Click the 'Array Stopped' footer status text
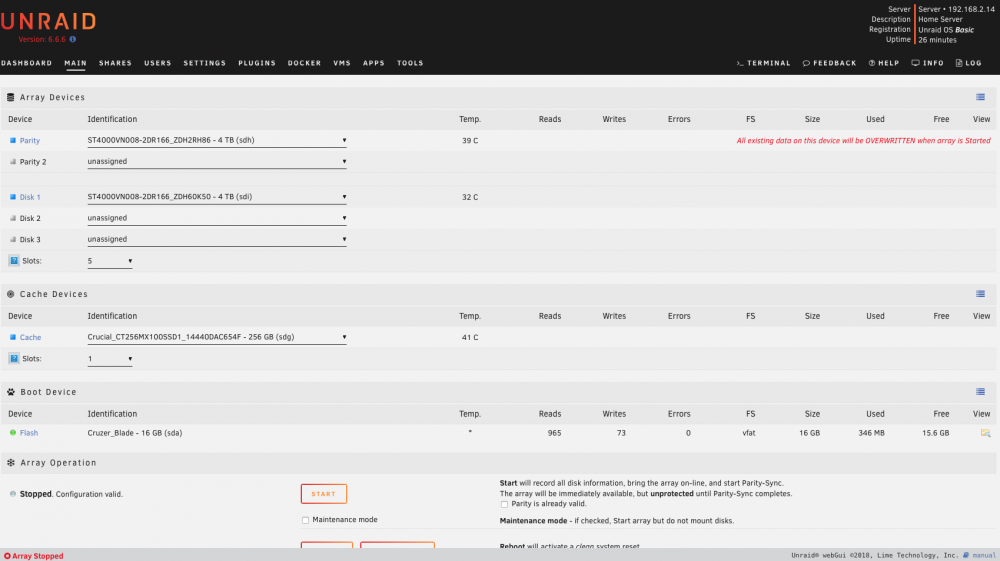This screenshot has height=561, width=1000. (x=38, y=556)
